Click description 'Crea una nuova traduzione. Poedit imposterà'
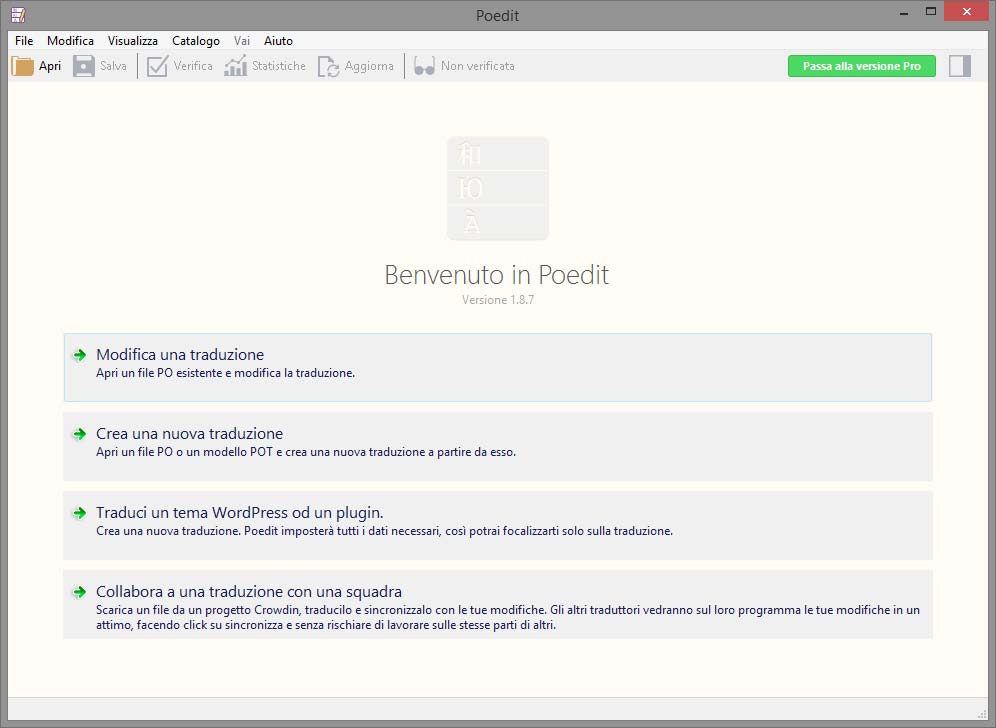Screen dimensions: 996x728 tap(384, 530)
